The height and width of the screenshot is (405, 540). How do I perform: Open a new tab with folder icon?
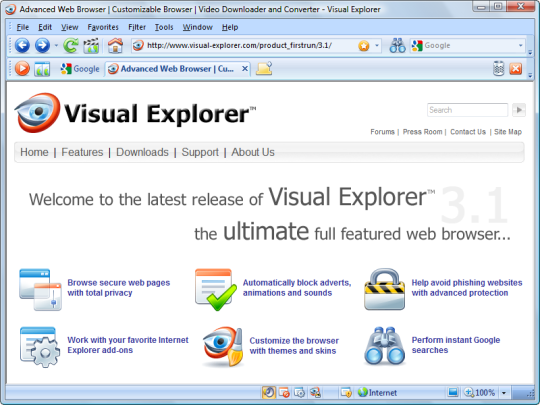(264, 68)
